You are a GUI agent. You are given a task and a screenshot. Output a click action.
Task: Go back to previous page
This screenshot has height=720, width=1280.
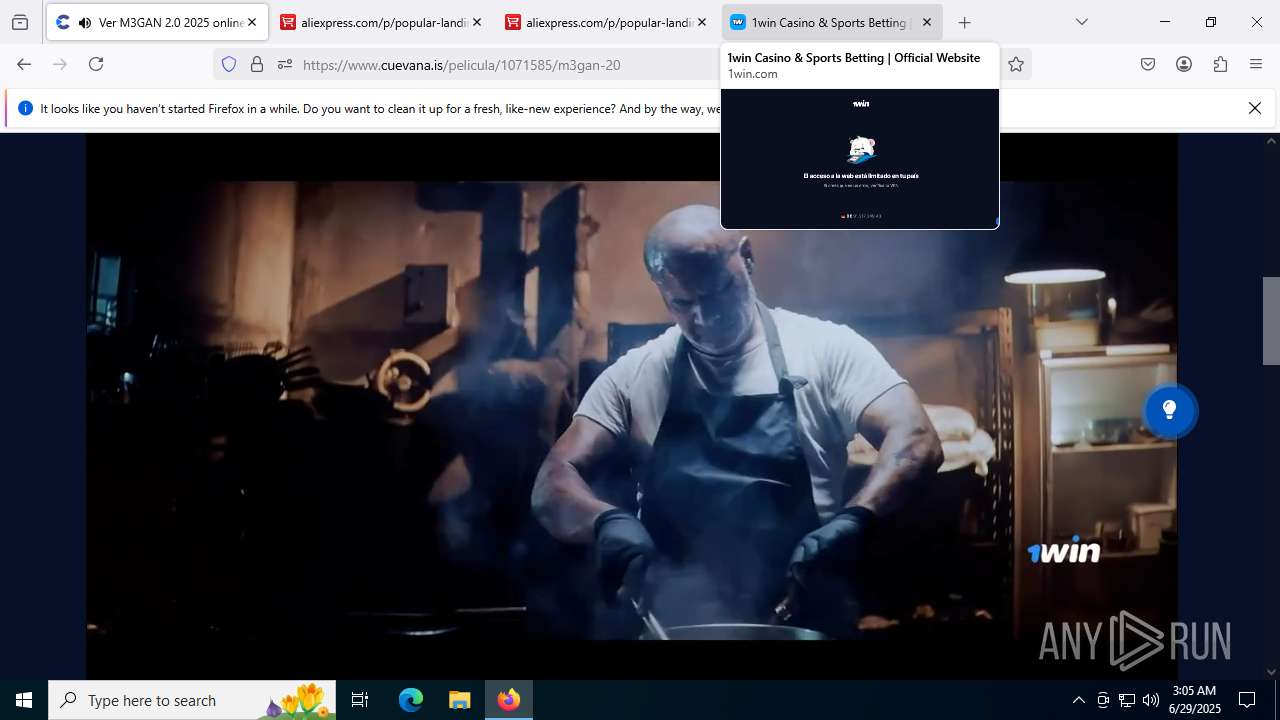(24, 64)
